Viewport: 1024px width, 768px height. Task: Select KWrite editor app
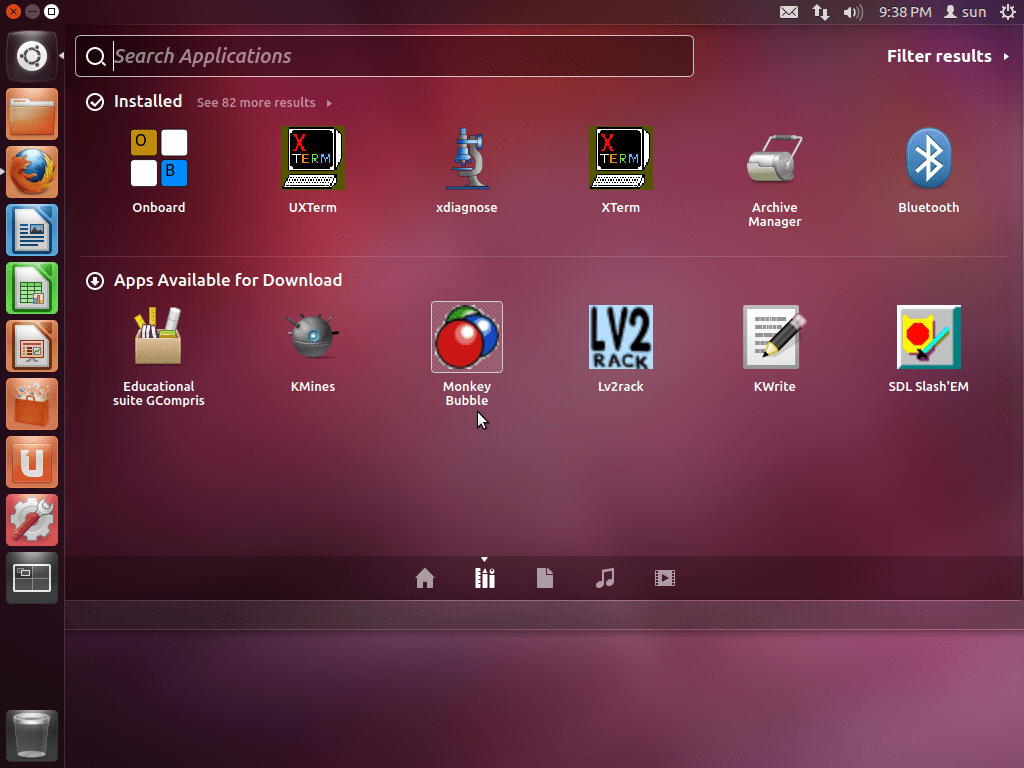[775, 337]
